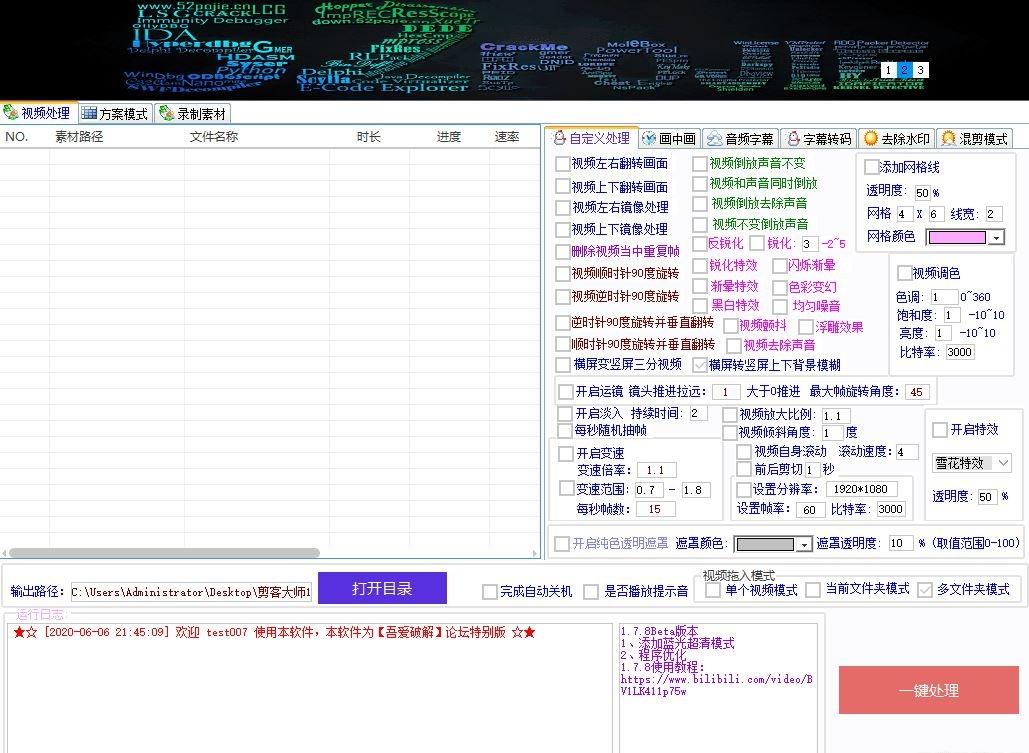Click the 最大帧旋转角度 field
The image size is (1029, 753).
tap(918, 392)
